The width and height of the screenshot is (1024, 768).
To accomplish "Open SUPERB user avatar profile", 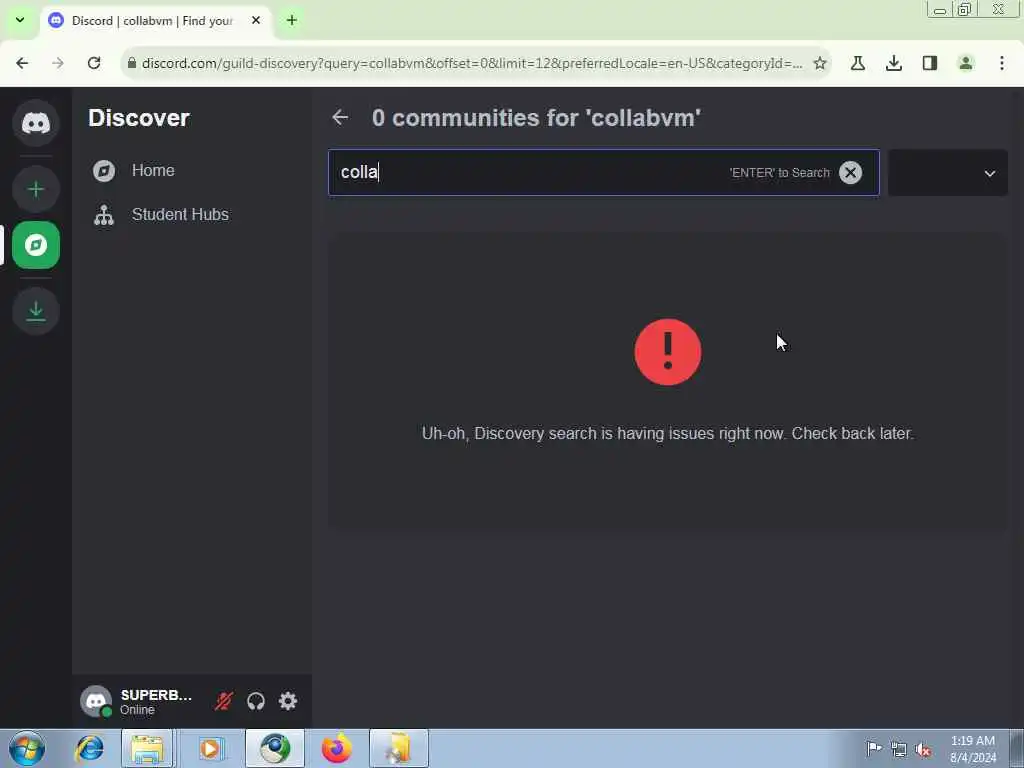I will tap(96, 701).
